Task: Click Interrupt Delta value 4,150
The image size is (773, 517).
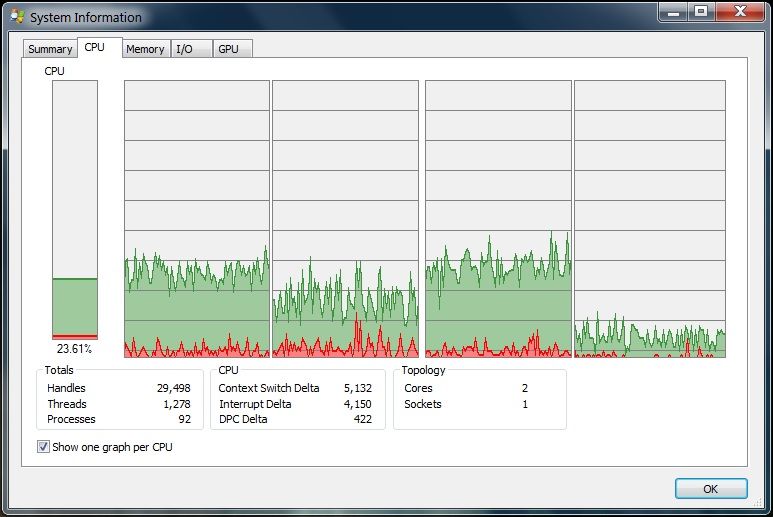Action: click(358, 404)
